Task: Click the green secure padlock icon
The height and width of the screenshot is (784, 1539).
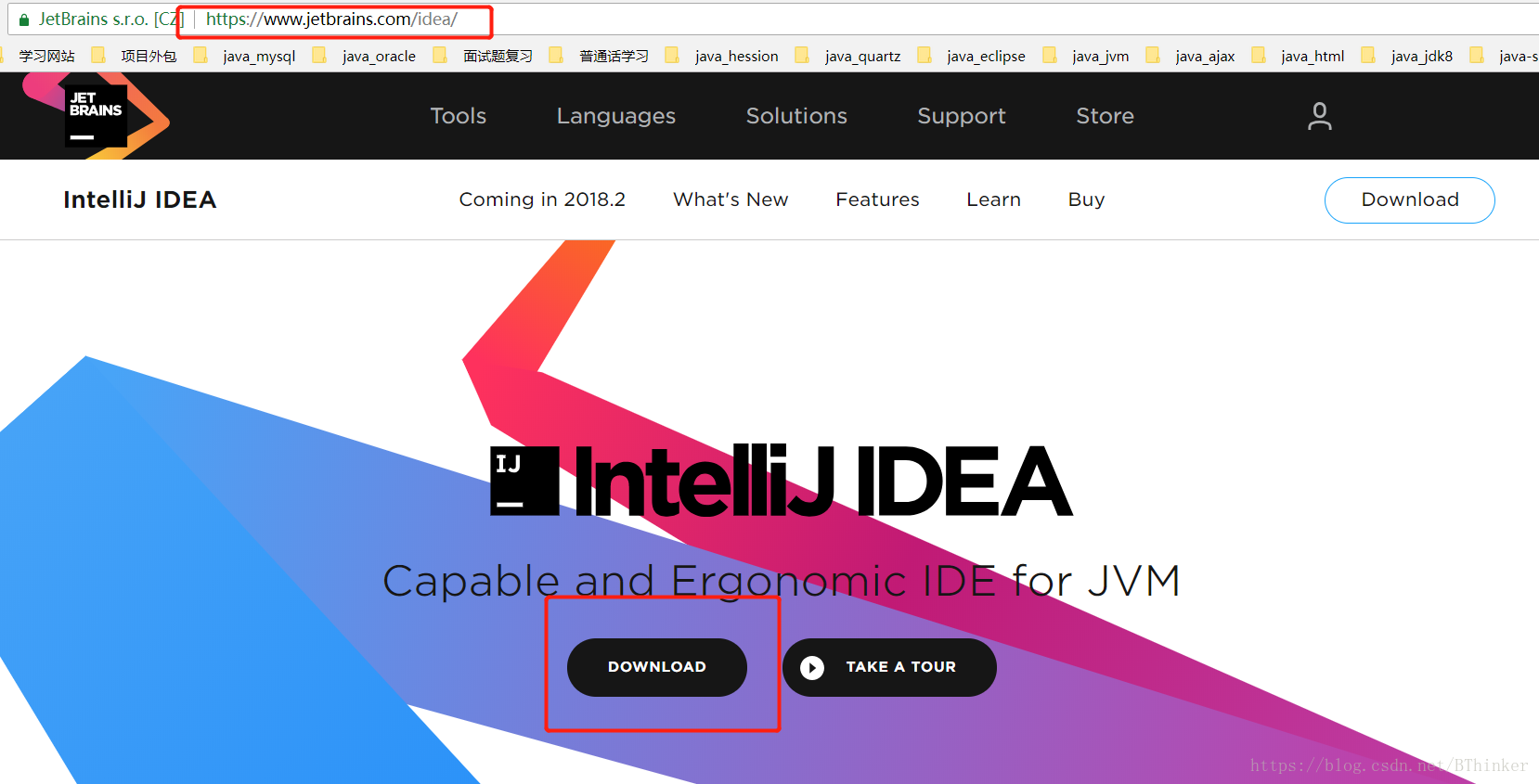Action: 24,19
